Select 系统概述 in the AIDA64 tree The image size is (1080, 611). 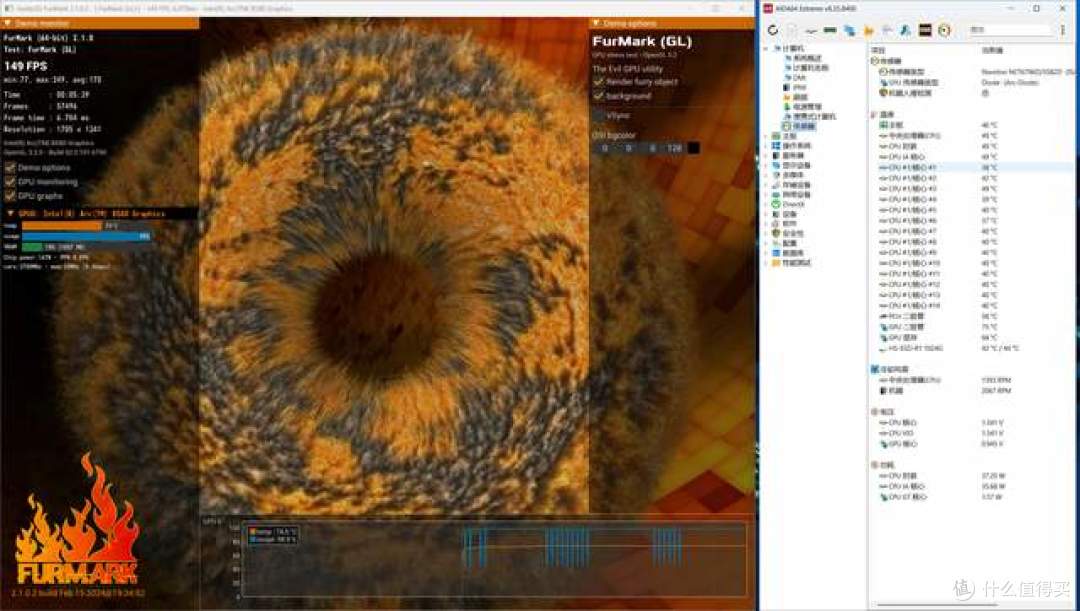click(807, 59)
